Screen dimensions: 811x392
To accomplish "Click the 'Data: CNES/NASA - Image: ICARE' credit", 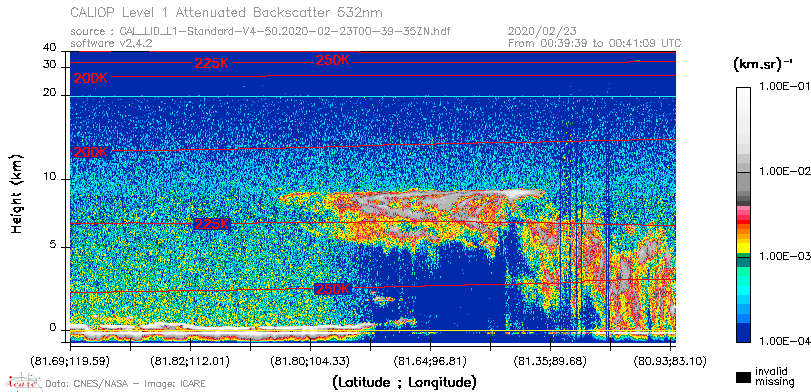I will [125, 384].
